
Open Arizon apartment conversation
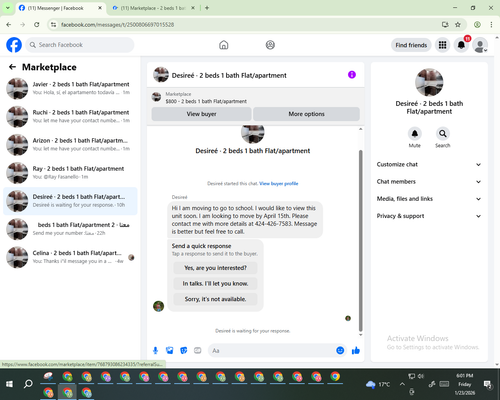coord(70,145)
